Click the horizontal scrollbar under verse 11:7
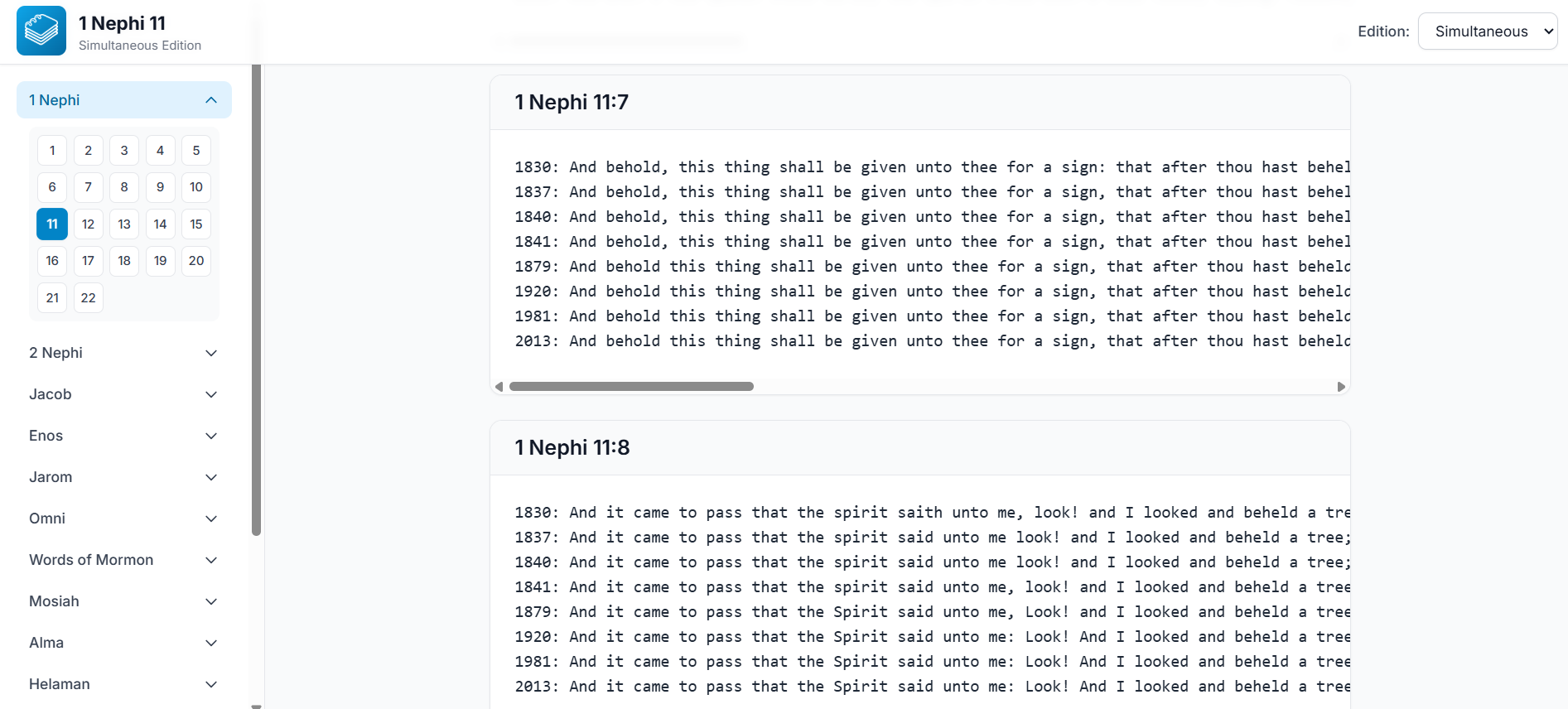 click(630, 386)
